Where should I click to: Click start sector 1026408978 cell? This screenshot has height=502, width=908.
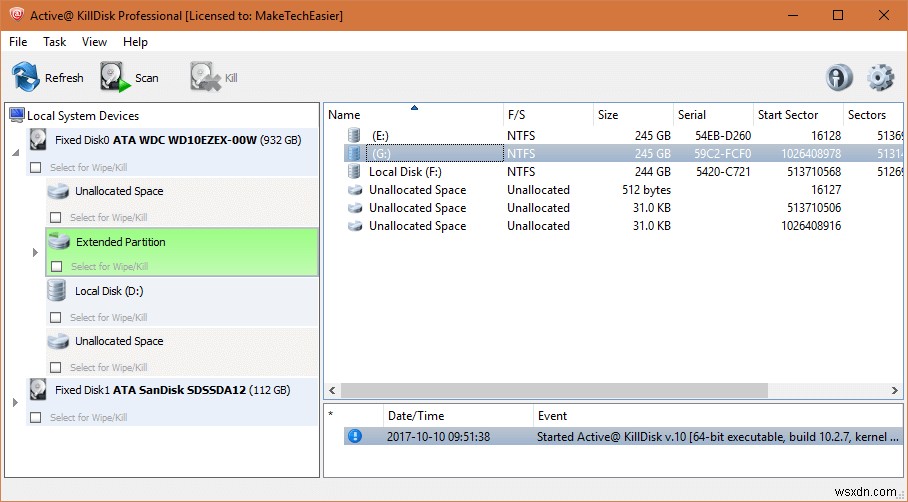tap(811, 153)
